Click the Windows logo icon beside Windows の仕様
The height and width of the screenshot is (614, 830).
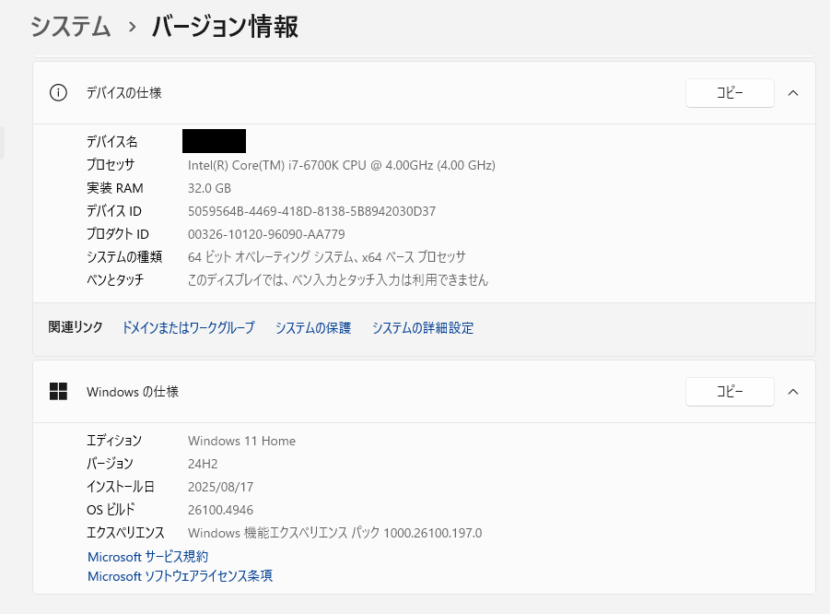58,392
